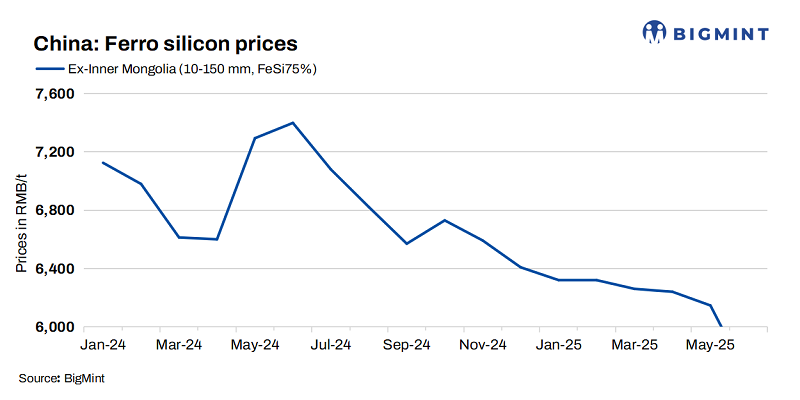
Task: Click the Mar-24 x-axis label
Action: 180,345
